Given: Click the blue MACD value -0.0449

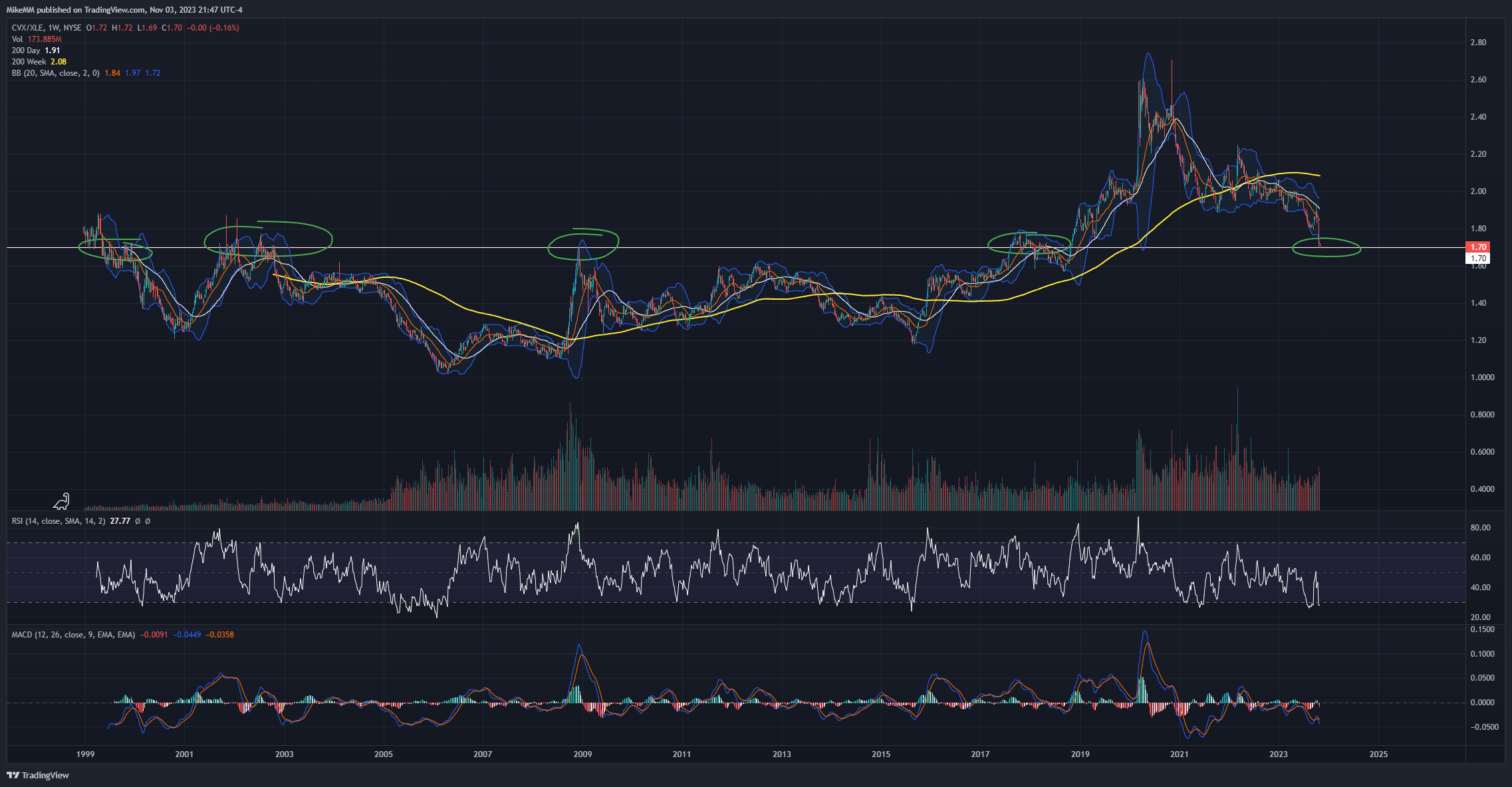Looking at the screenshot, I should coord(187,635).
